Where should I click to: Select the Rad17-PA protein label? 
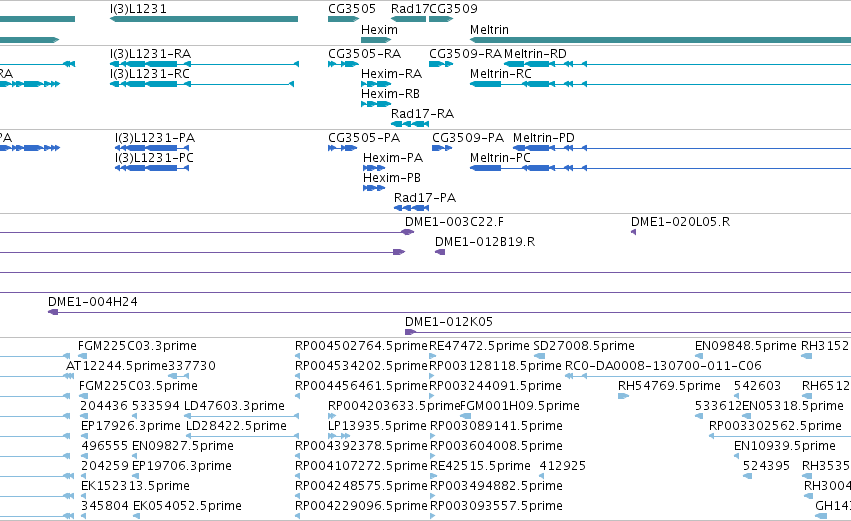[x=425, y=198]
